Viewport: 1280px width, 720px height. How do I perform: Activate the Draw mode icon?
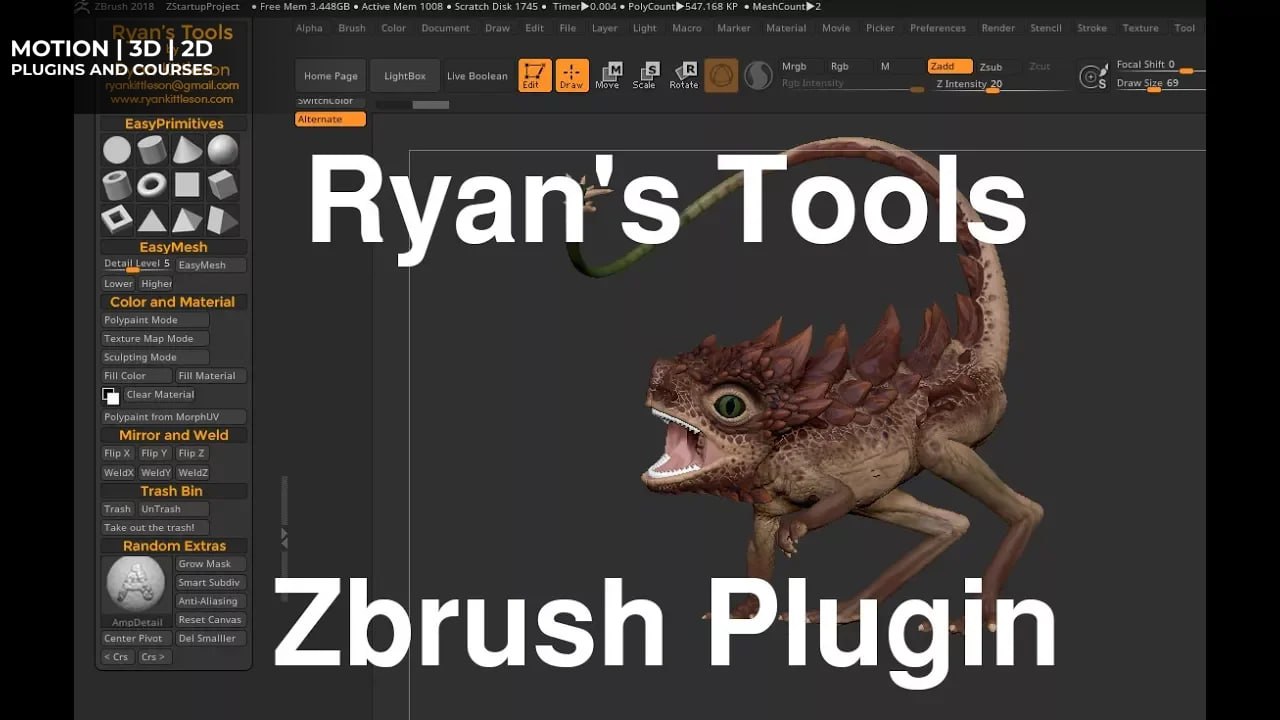tap(572, 75)
